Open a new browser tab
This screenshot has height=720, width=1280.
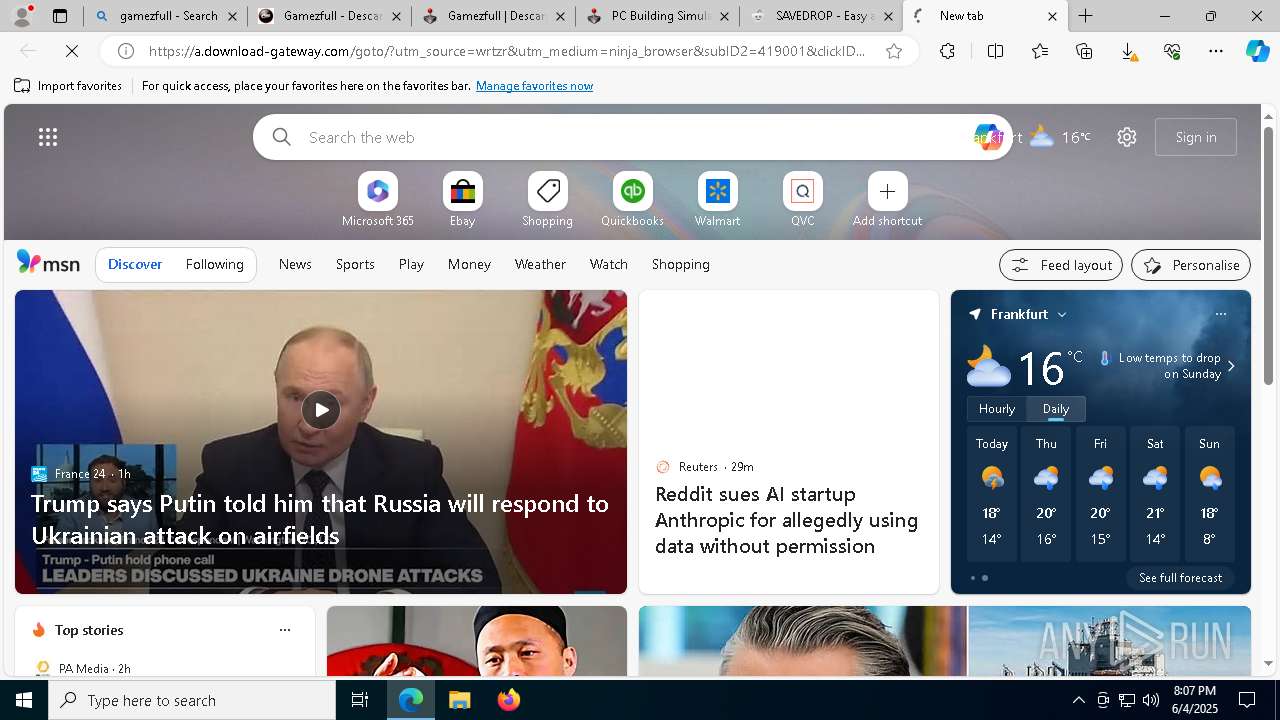[1085, 16]
